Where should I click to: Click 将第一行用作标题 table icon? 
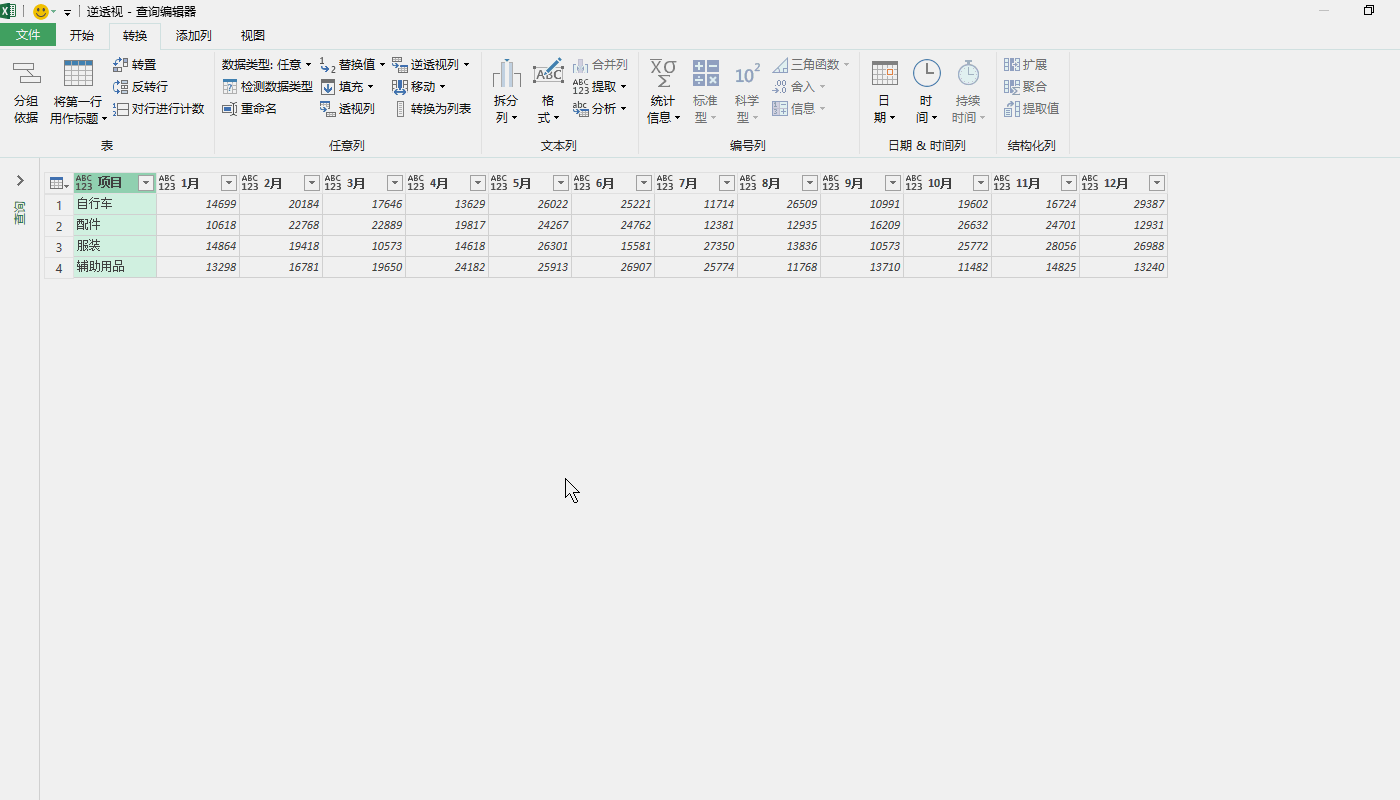[78, 73]
